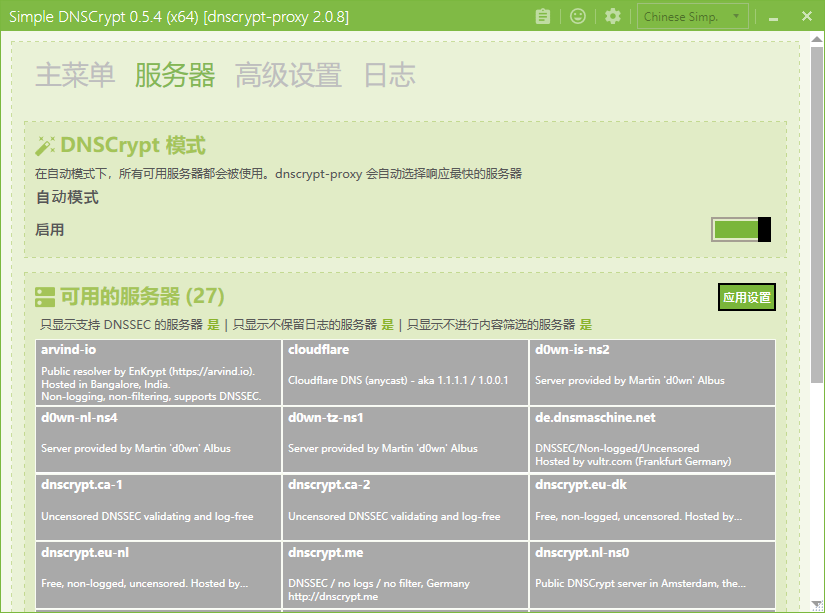Screen dimensions: 825x613
Task: Switch to the 主菜单 tab
Action: coord(75,75)
